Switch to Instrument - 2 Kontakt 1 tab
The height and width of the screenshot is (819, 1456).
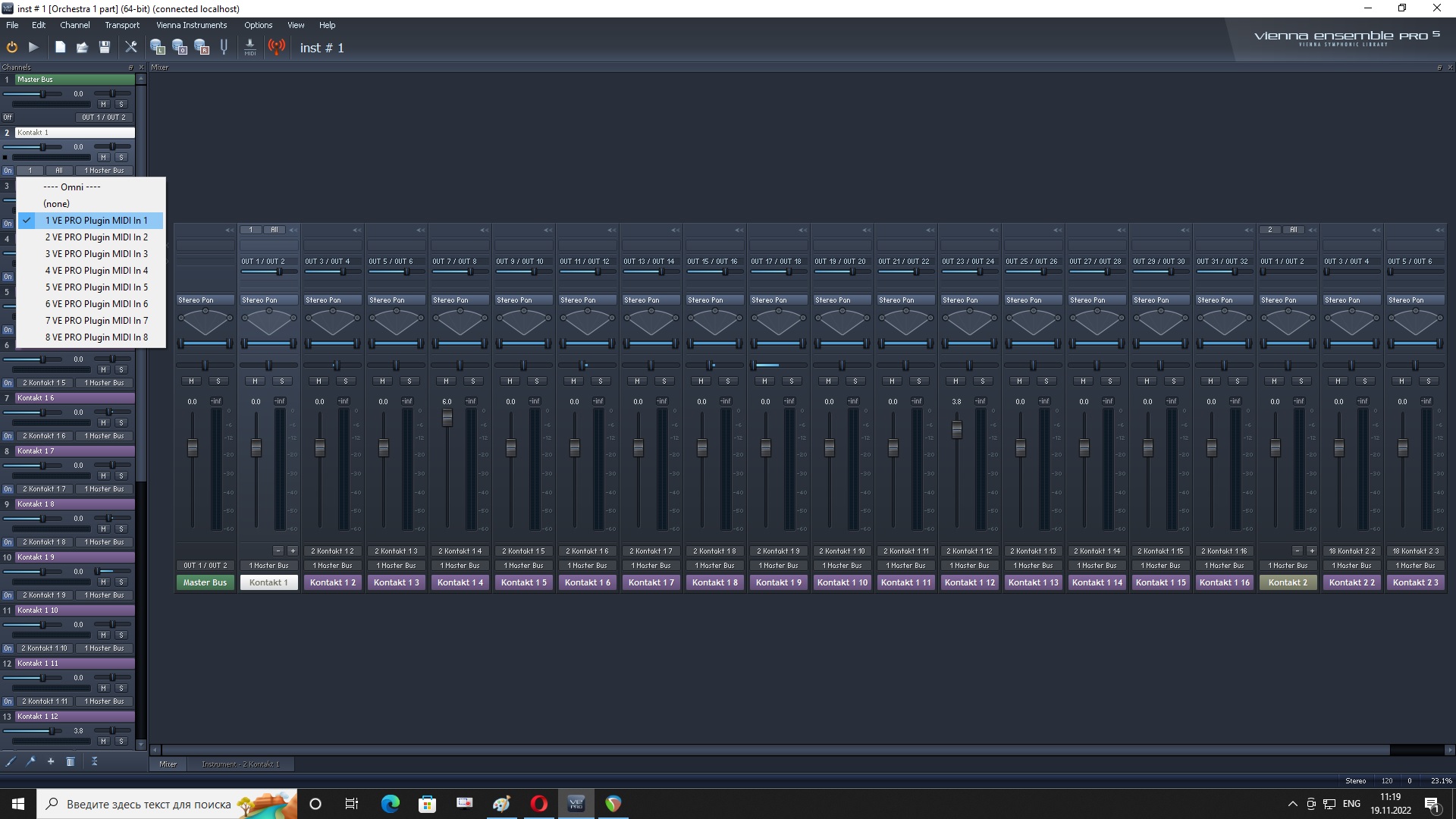[240, 764]
